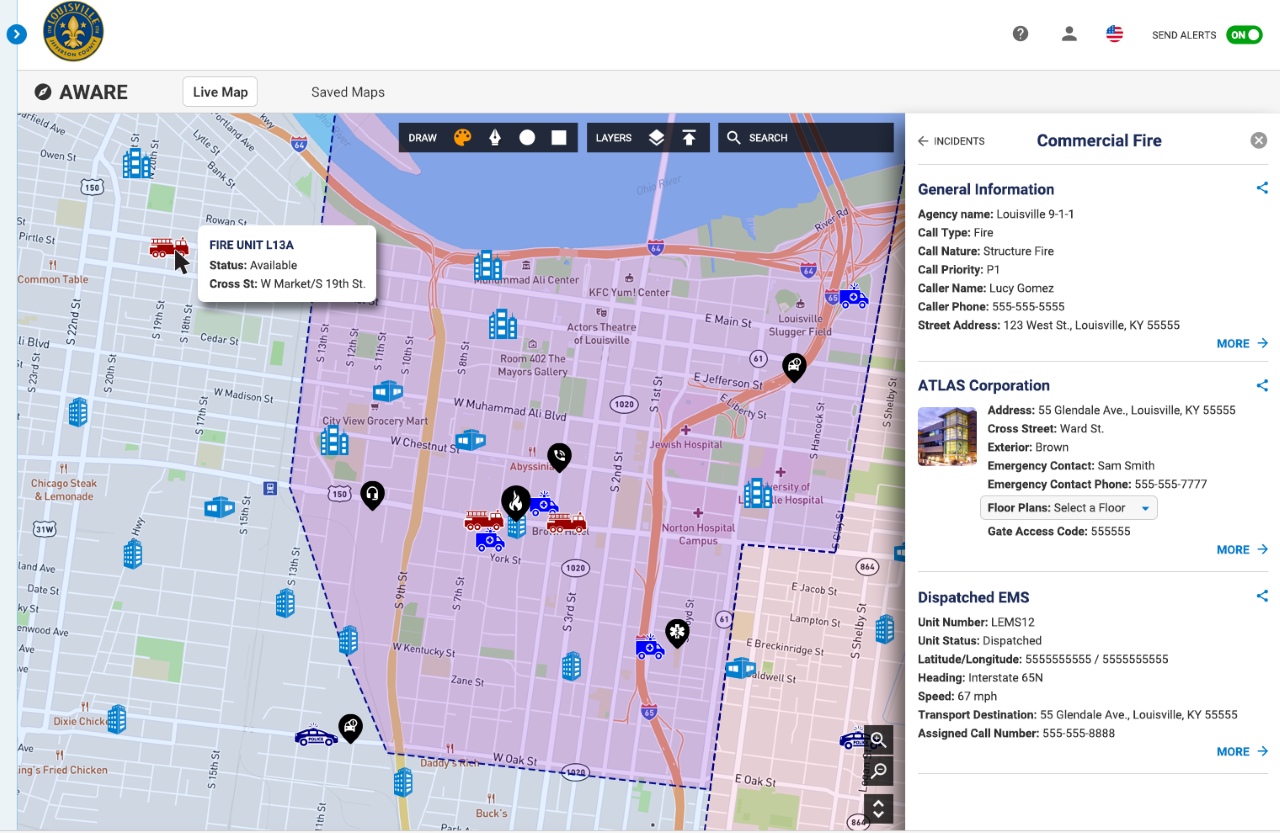The width and height of the screenshot is (1280, 833).
Task: Click the upload layer arrow icon
Action: click(689, 138)
